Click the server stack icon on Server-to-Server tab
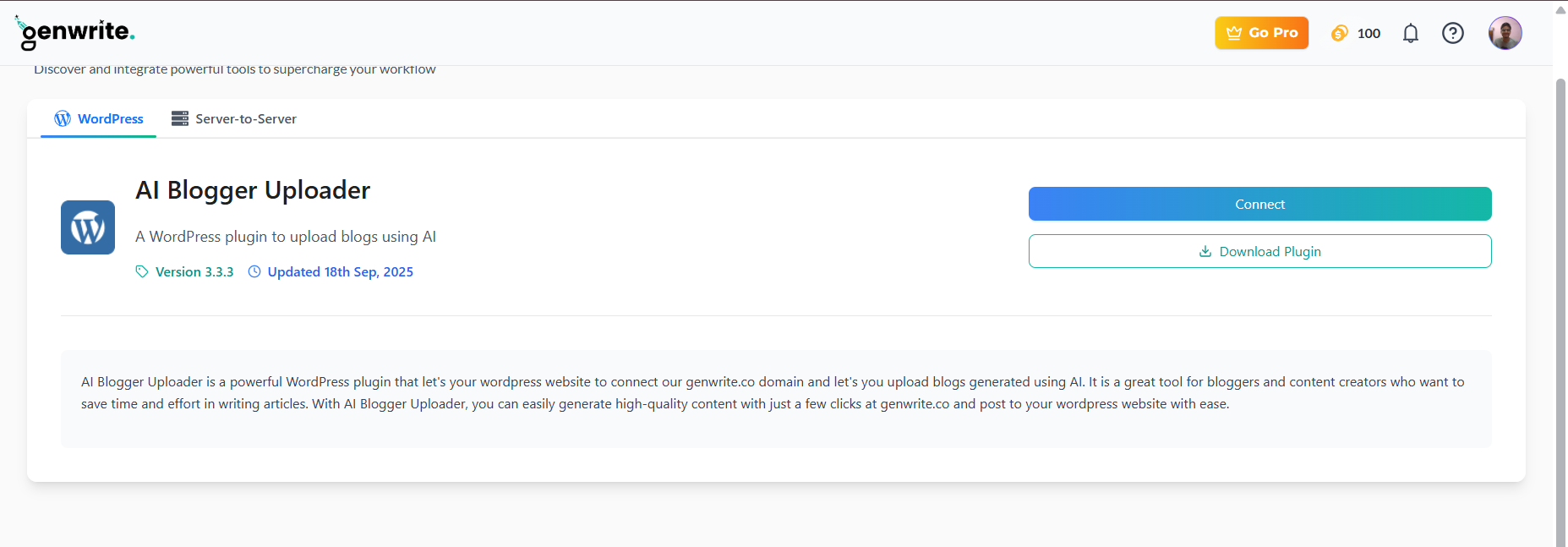This screenshot has height=547, width=1568. (180, 118)
